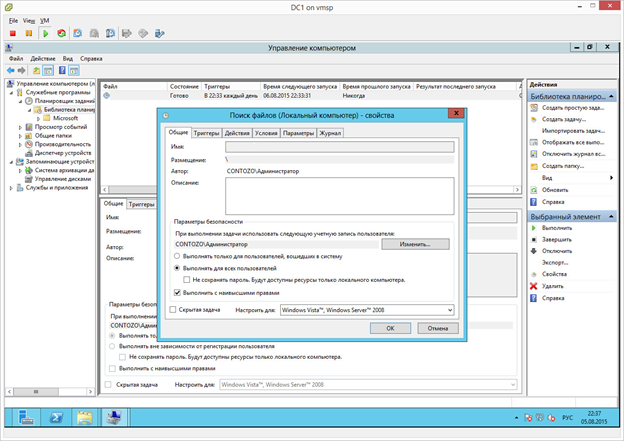
Task: Open File Explorer from the taskbar
Action: [x=84, y=418]
